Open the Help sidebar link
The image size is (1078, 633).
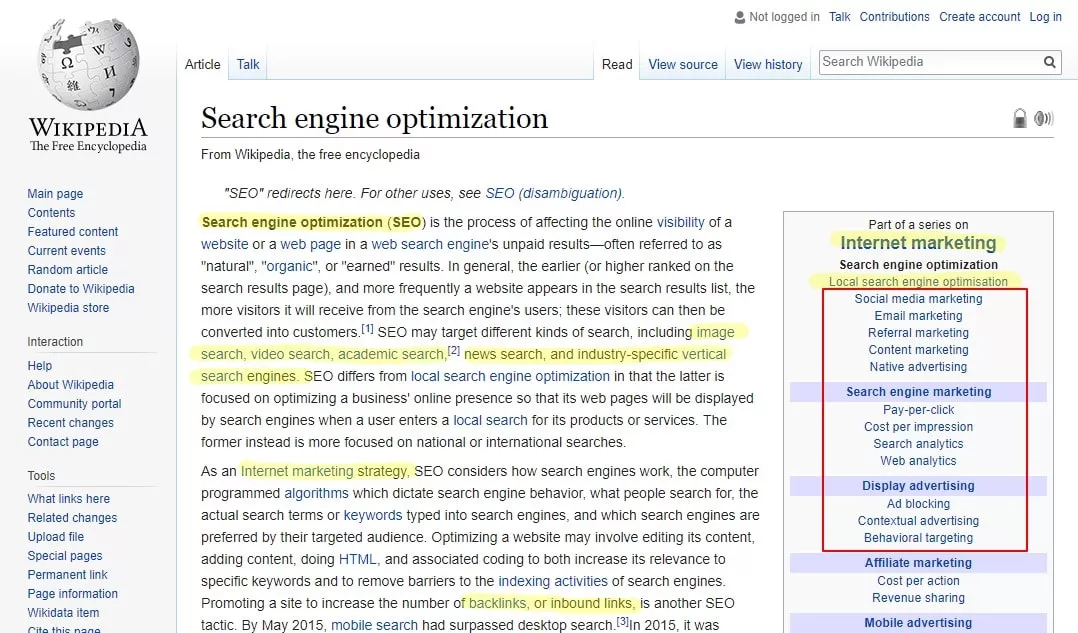40,366
